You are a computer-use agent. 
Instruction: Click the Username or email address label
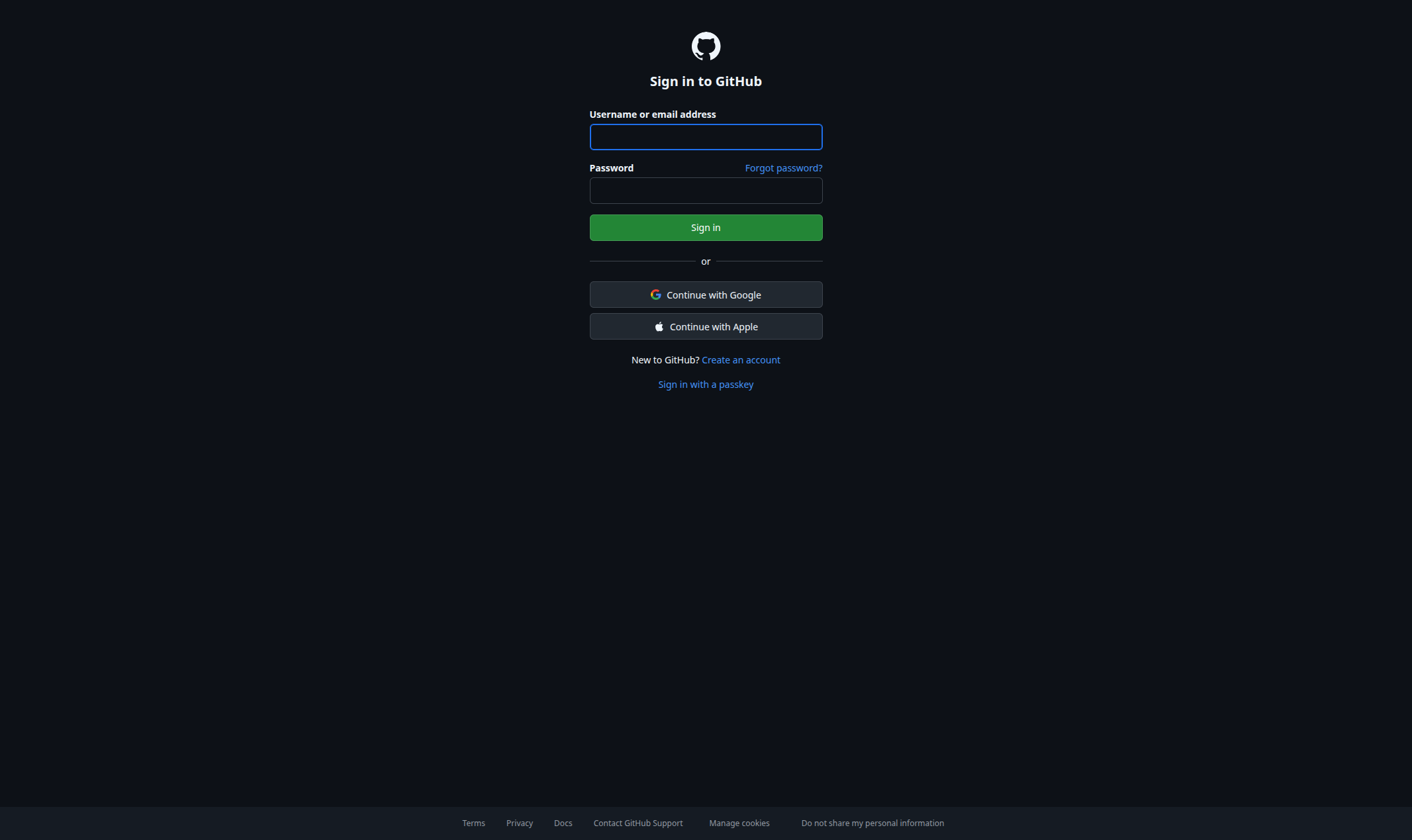pyautogui.click(x=652, y=114)
